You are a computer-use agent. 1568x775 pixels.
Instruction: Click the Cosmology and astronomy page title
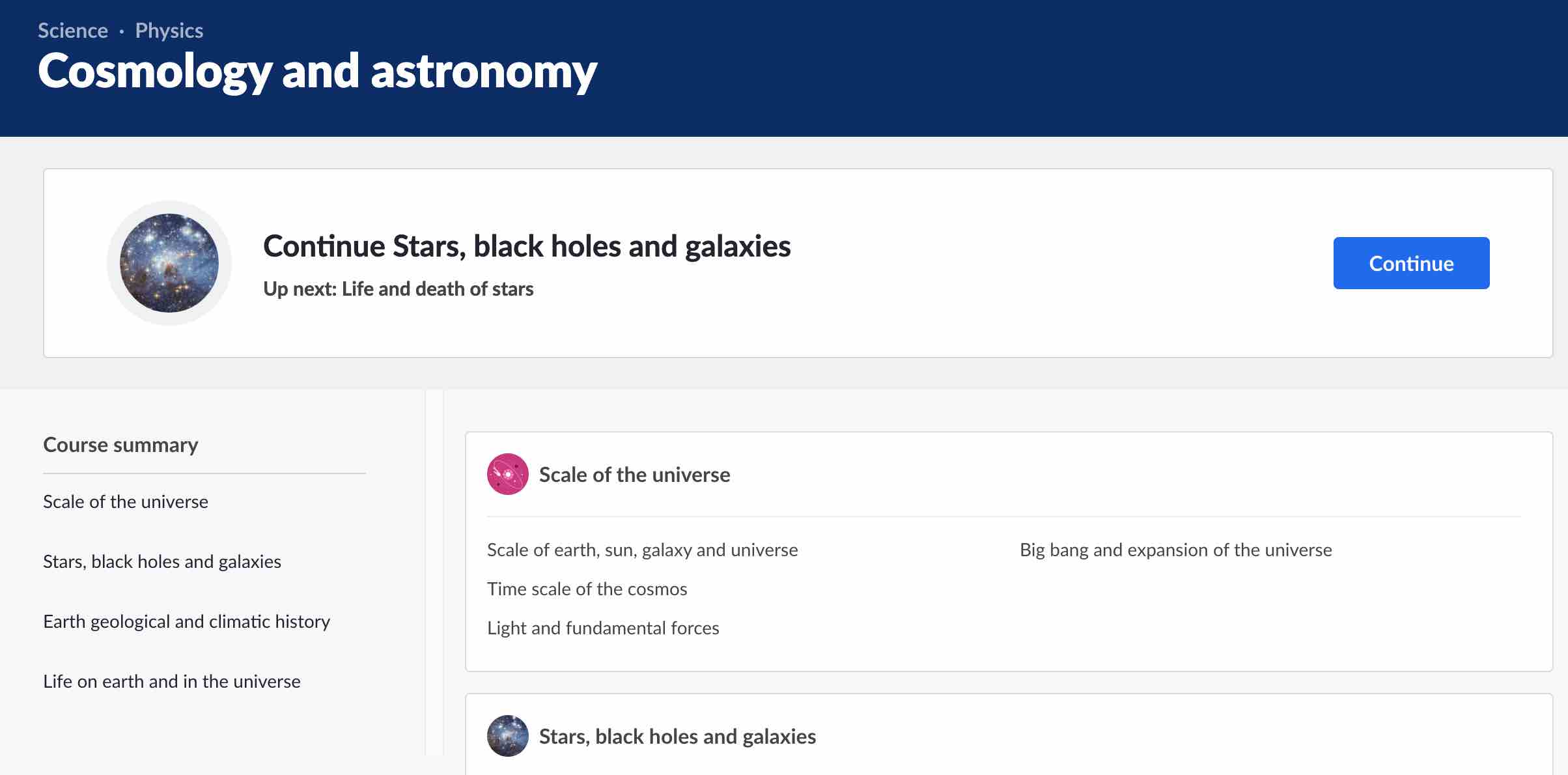pyautogui.click(x=317, y=71)
